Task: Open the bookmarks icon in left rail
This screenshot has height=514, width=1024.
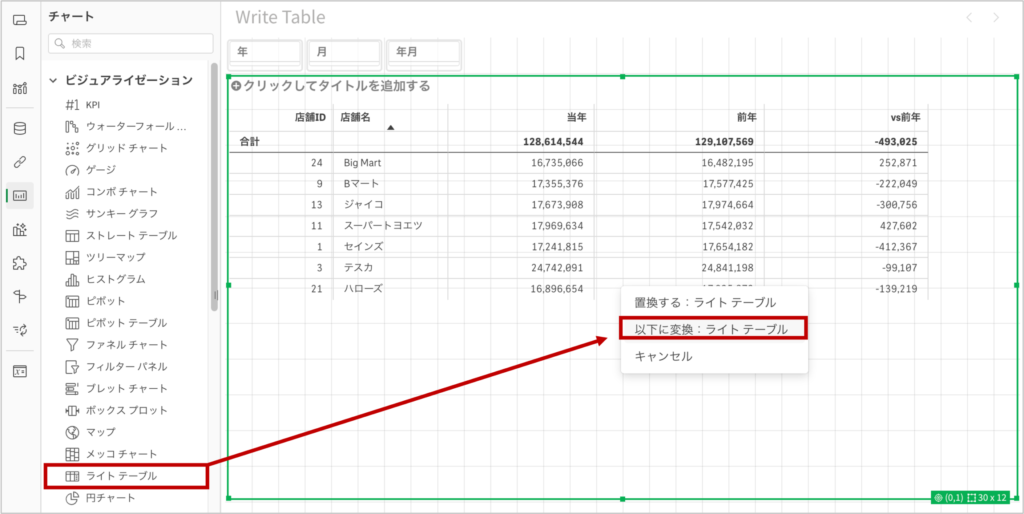Action: tap(20, 53)
